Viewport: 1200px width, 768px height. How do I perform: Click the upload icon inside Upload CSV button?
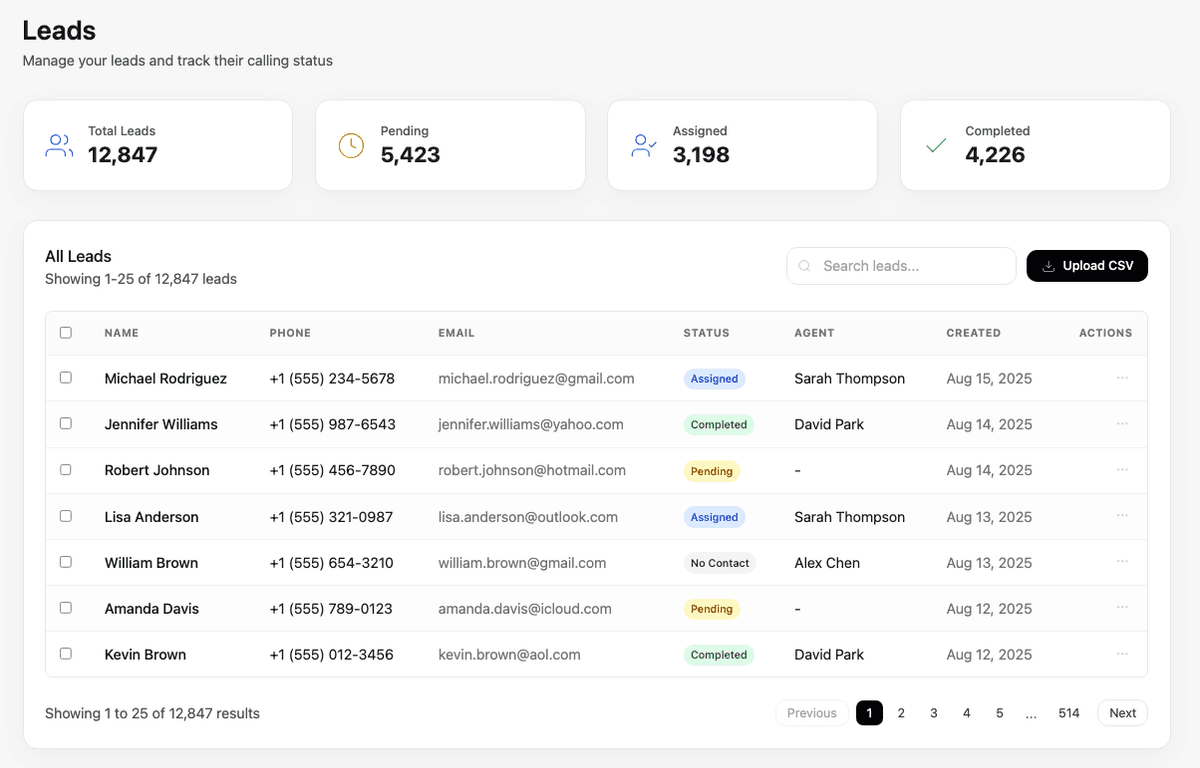coord(1048,266)
